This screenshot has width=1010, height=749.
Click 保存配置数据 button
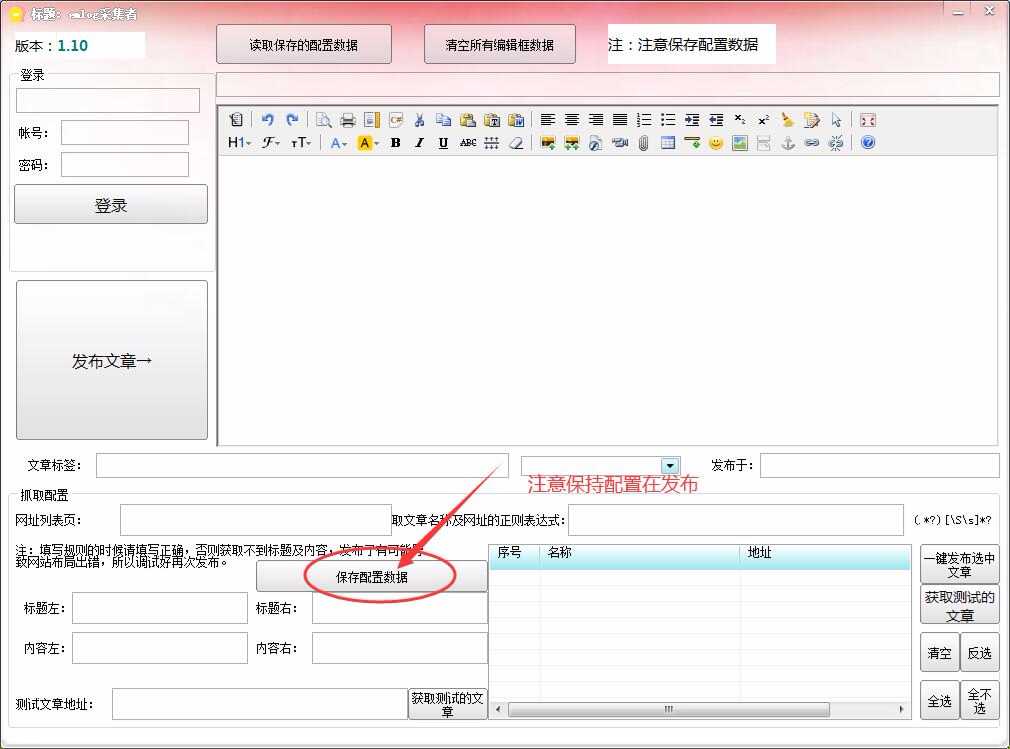(372, 576)
